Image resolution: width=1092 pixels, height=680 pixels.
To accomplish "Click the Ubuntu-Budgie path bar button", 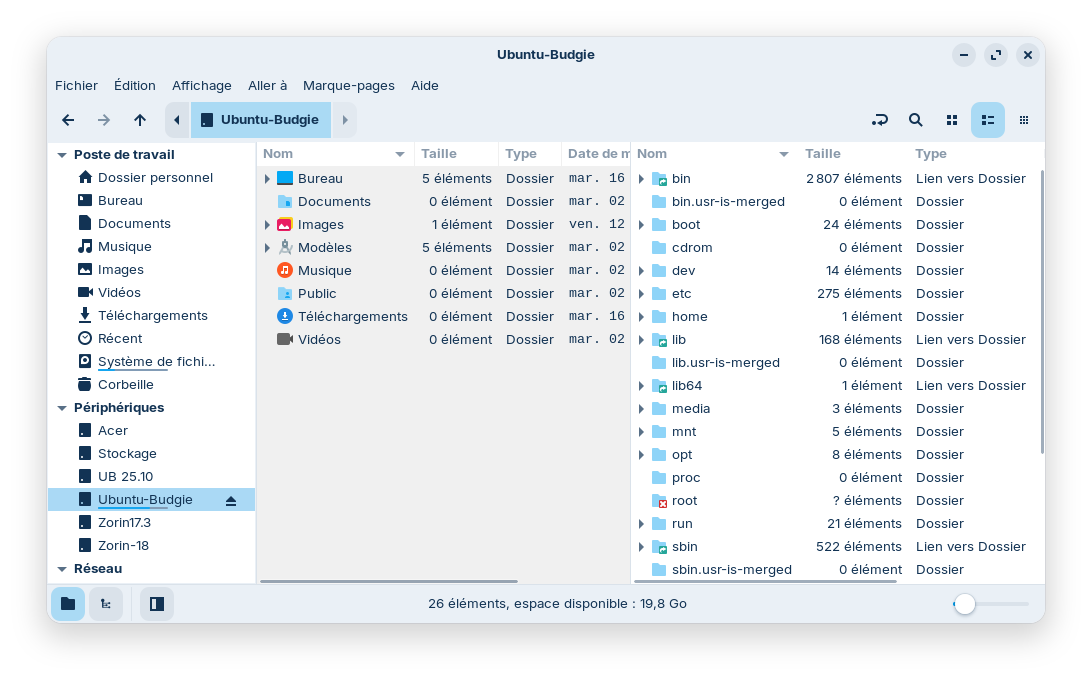I will click(260, 120).
